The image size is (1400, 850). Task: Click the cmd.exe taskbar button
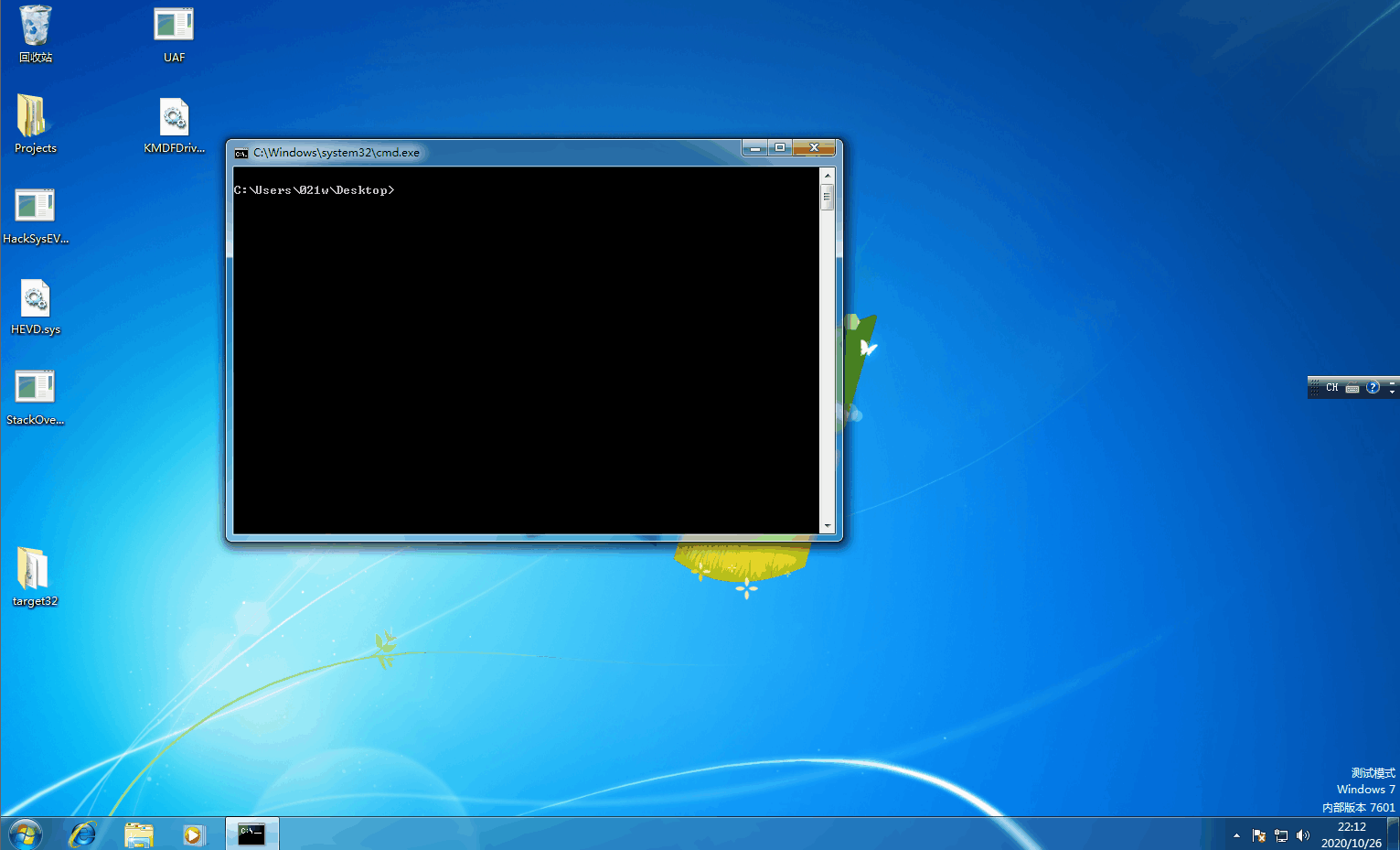(x=251, y=834)
